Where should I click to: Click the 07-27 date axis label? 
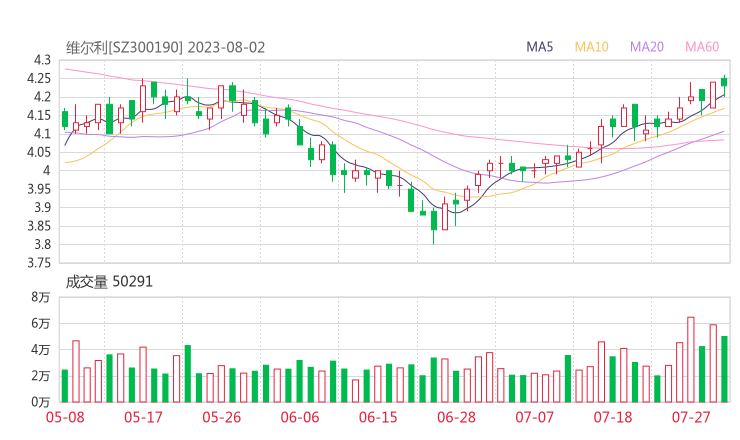(x=691, y=417)
